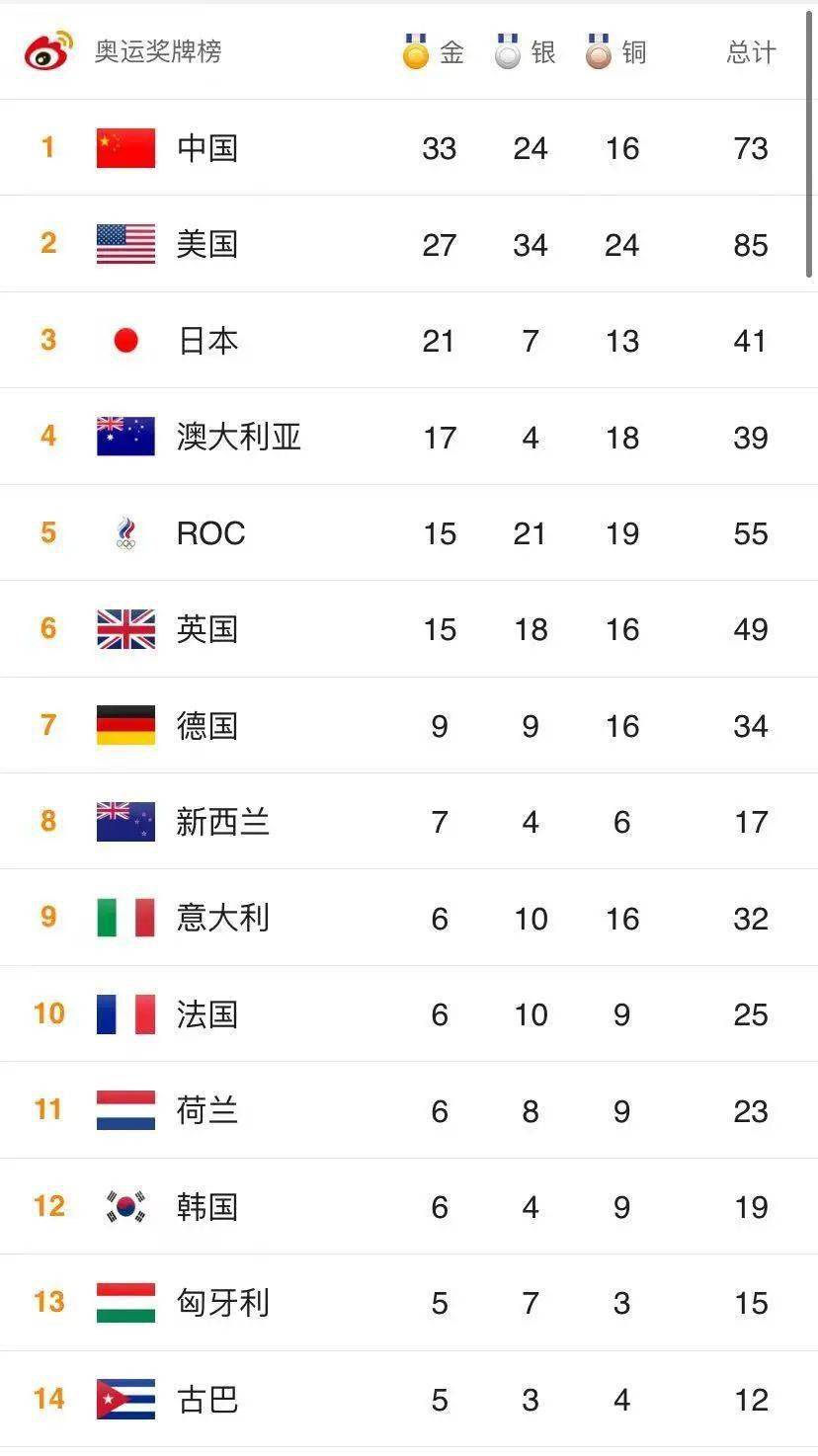This screenshot has width=818, height=1456.
Task: Click the silver medal icon
Action: [x=508, y=51]
